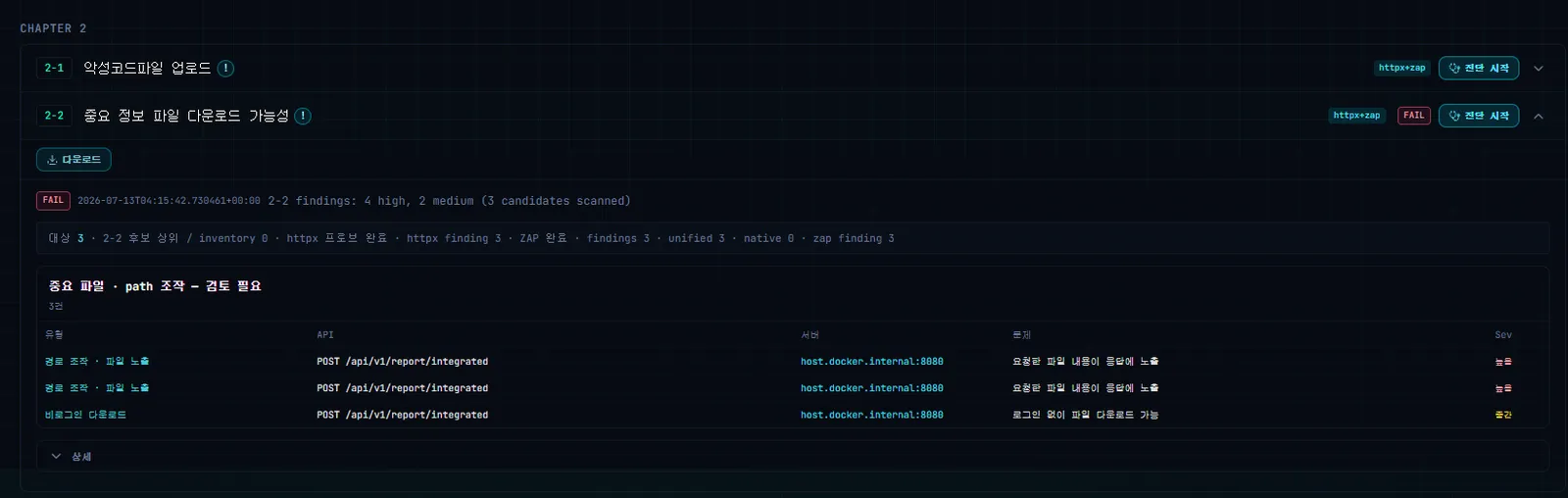Click the 2026-07-13 timestamp text

[x=169, y=201]
